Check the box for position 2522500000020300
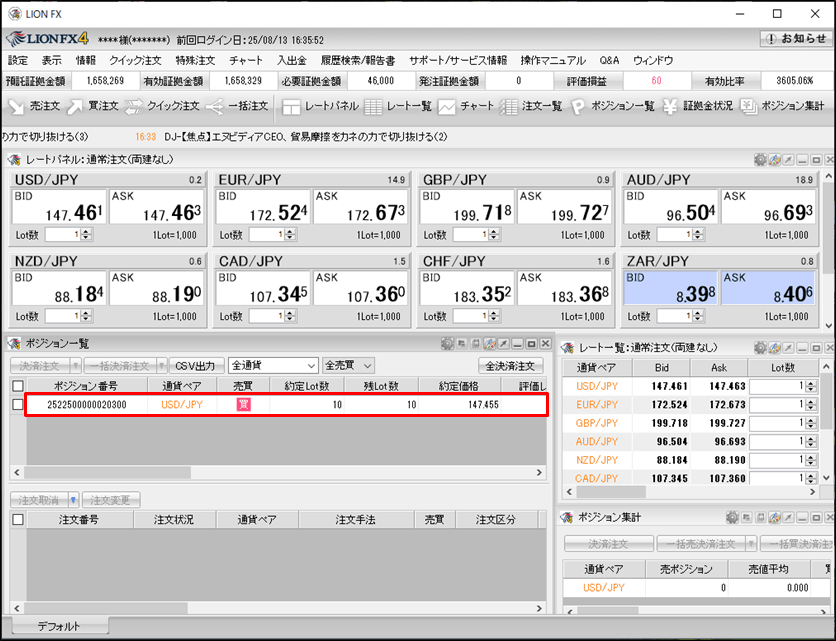836x641 pixels. (17, 405)
